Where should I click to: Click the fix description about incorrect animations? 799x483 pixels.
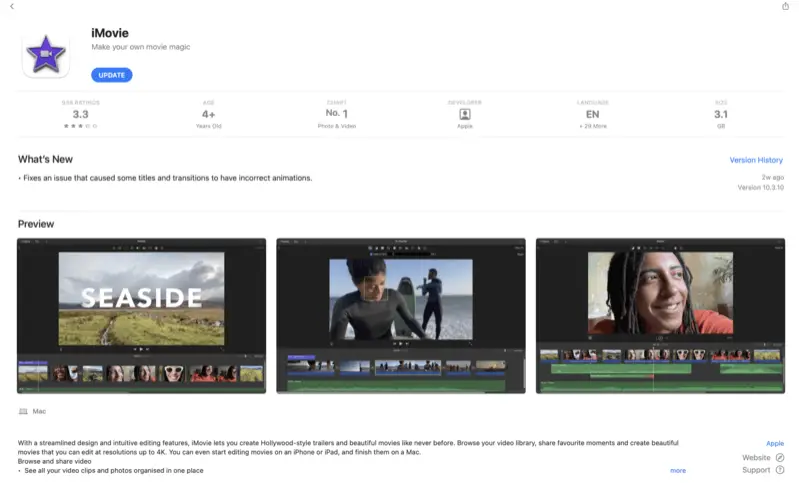(165, 178)
